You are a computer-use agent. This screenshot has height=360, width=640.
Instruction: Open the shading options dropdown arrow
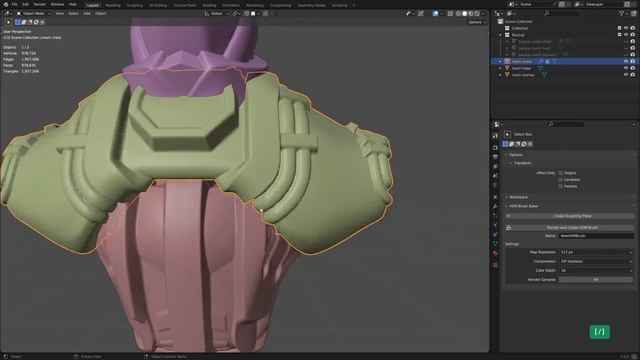483,13
